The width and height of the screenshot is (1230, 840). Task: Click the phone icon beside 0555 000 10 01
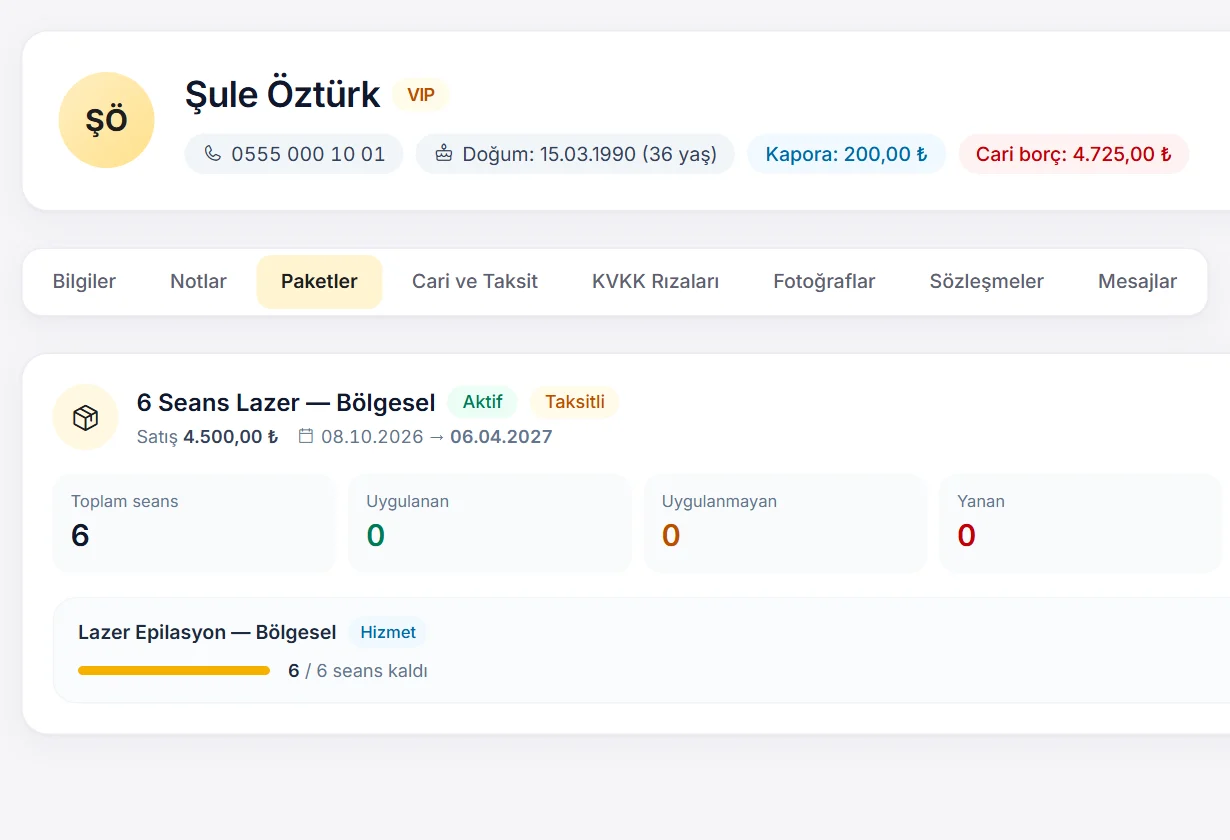click(212, 154)
